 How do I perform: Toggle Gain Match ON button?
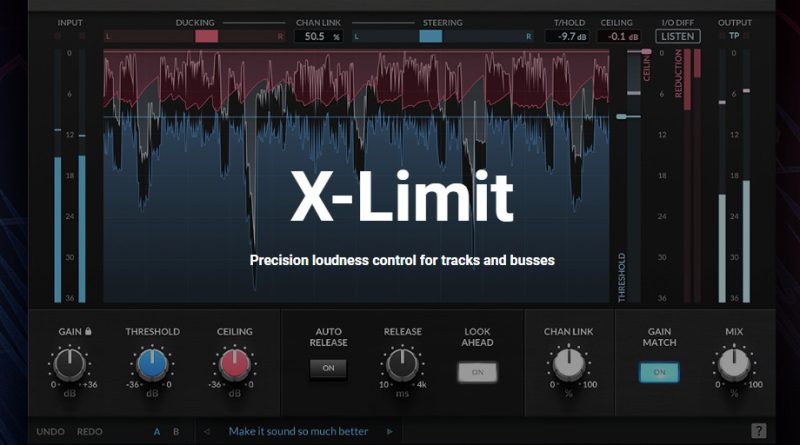[659, 372]
